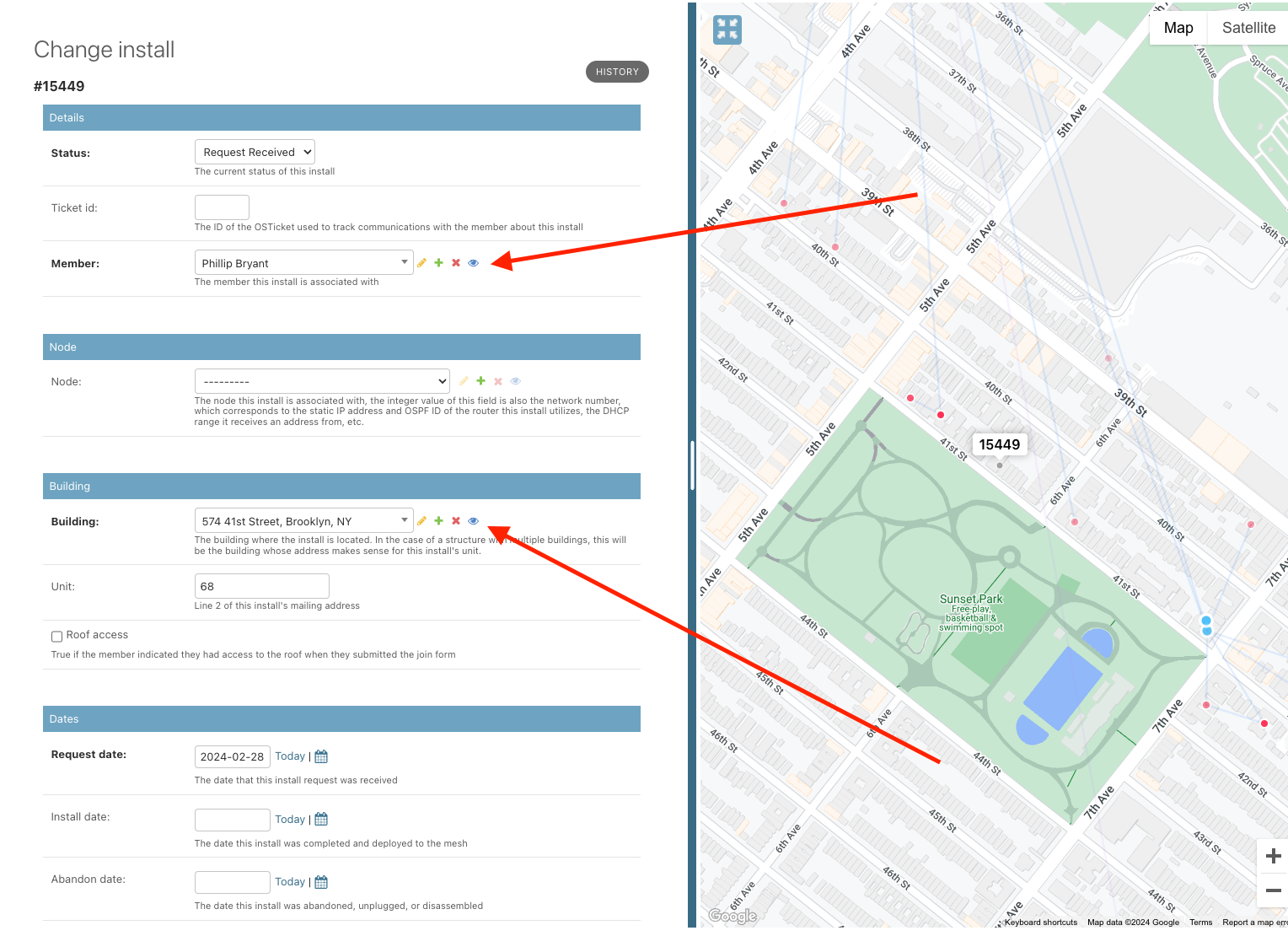Open the Member select dropdown

pyautogui.click(x=303, y=263)
